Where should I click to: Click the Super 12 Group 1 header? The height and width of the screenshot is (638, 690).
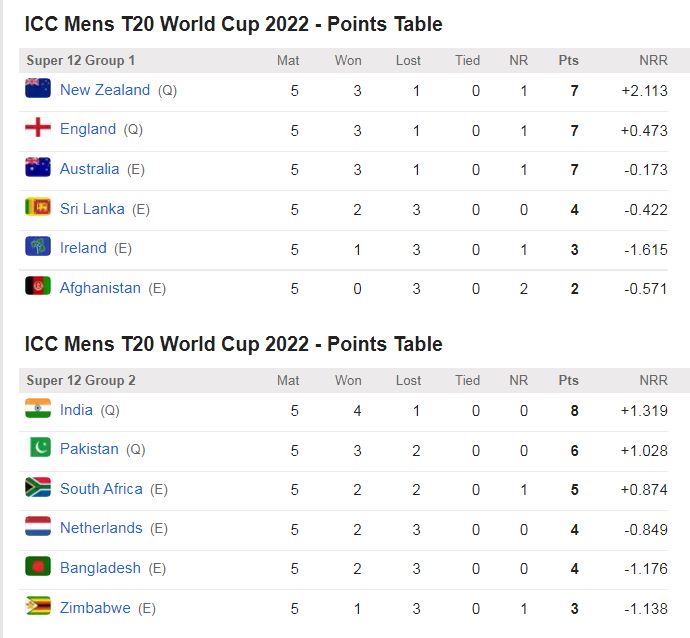pyautogui.click(x=81, y=61)
